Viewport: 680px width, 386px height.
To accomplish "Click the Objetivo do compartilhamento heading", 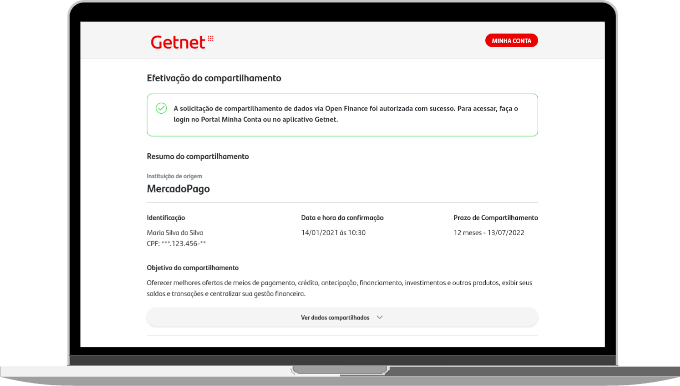I will pyautogui.click(x=193, y=268).
